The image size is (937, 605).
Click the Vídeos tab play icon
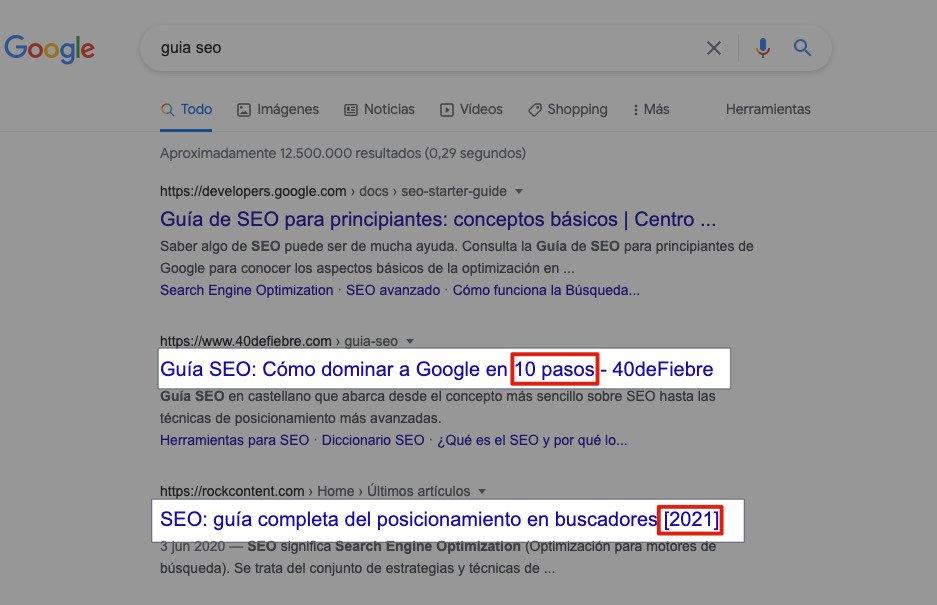446,110
